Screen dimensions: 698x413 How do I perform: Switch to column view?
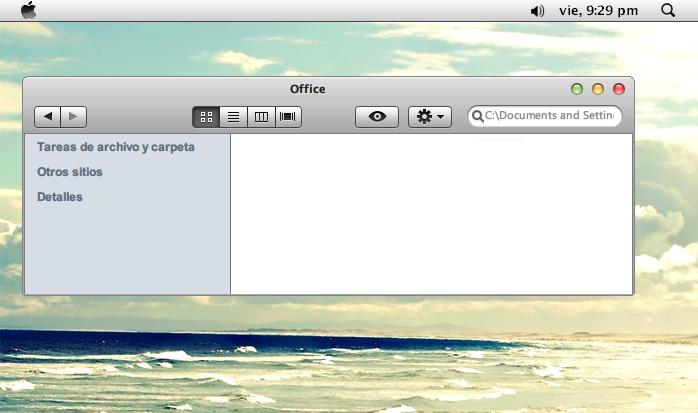(261, 117)
